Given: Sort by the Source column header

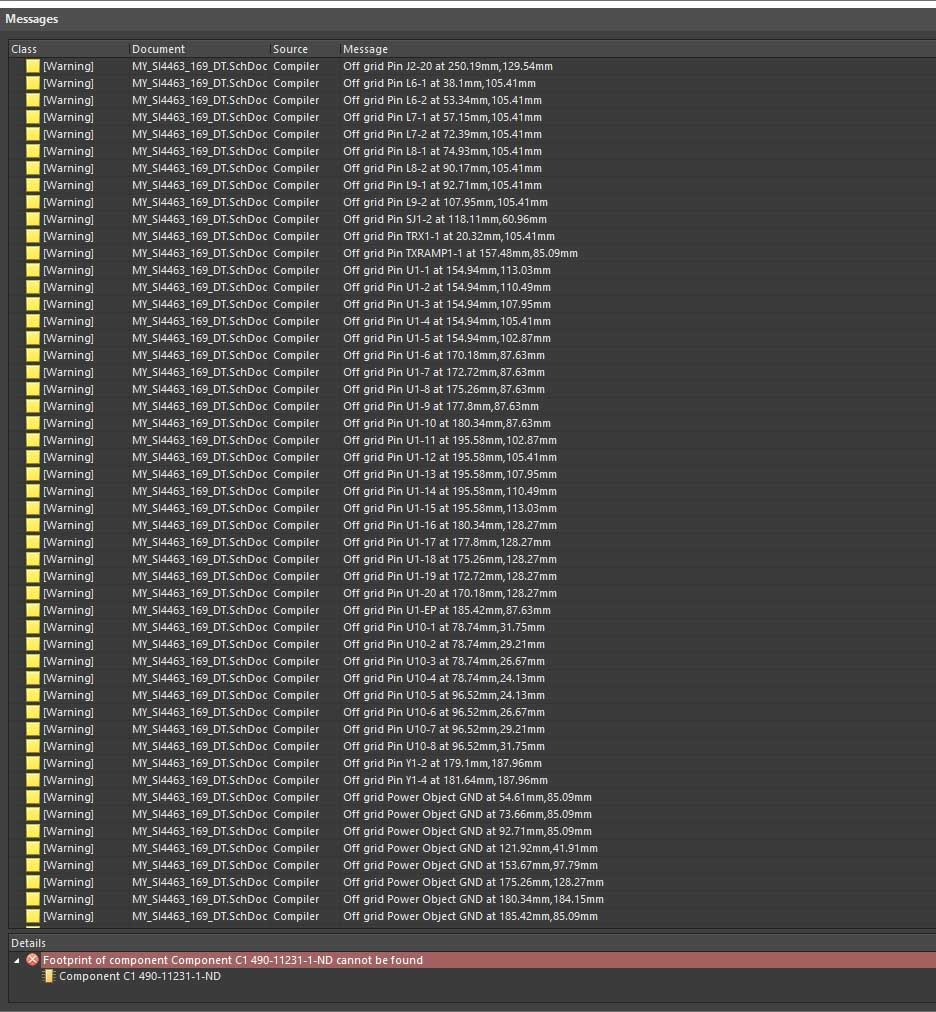Looking at the screenshot, I should (302, 49).
